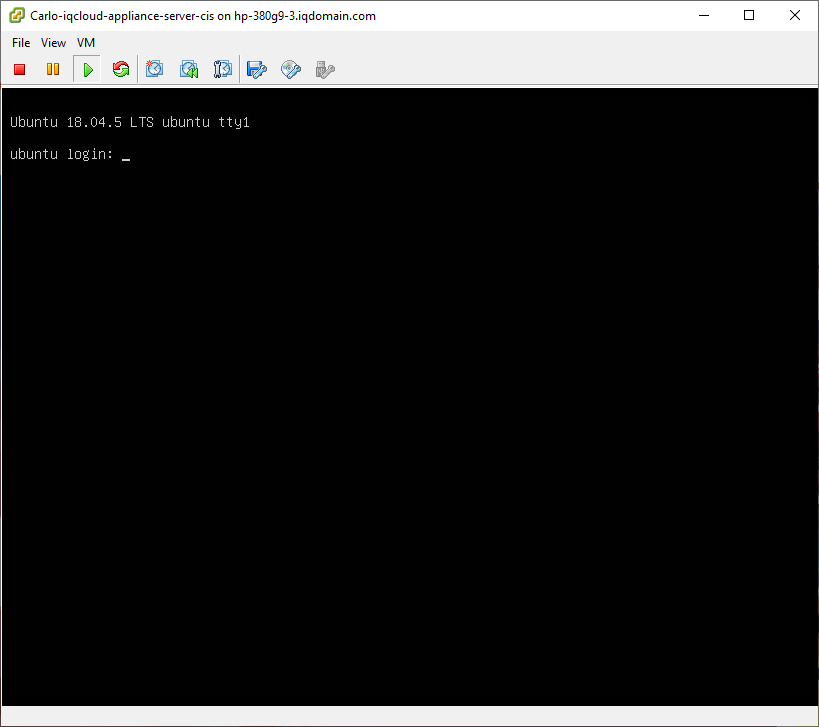Click the CD/DVD drive connect icon
The width and height of the screenshot is (819, 727).
click(x=291, y=69)
